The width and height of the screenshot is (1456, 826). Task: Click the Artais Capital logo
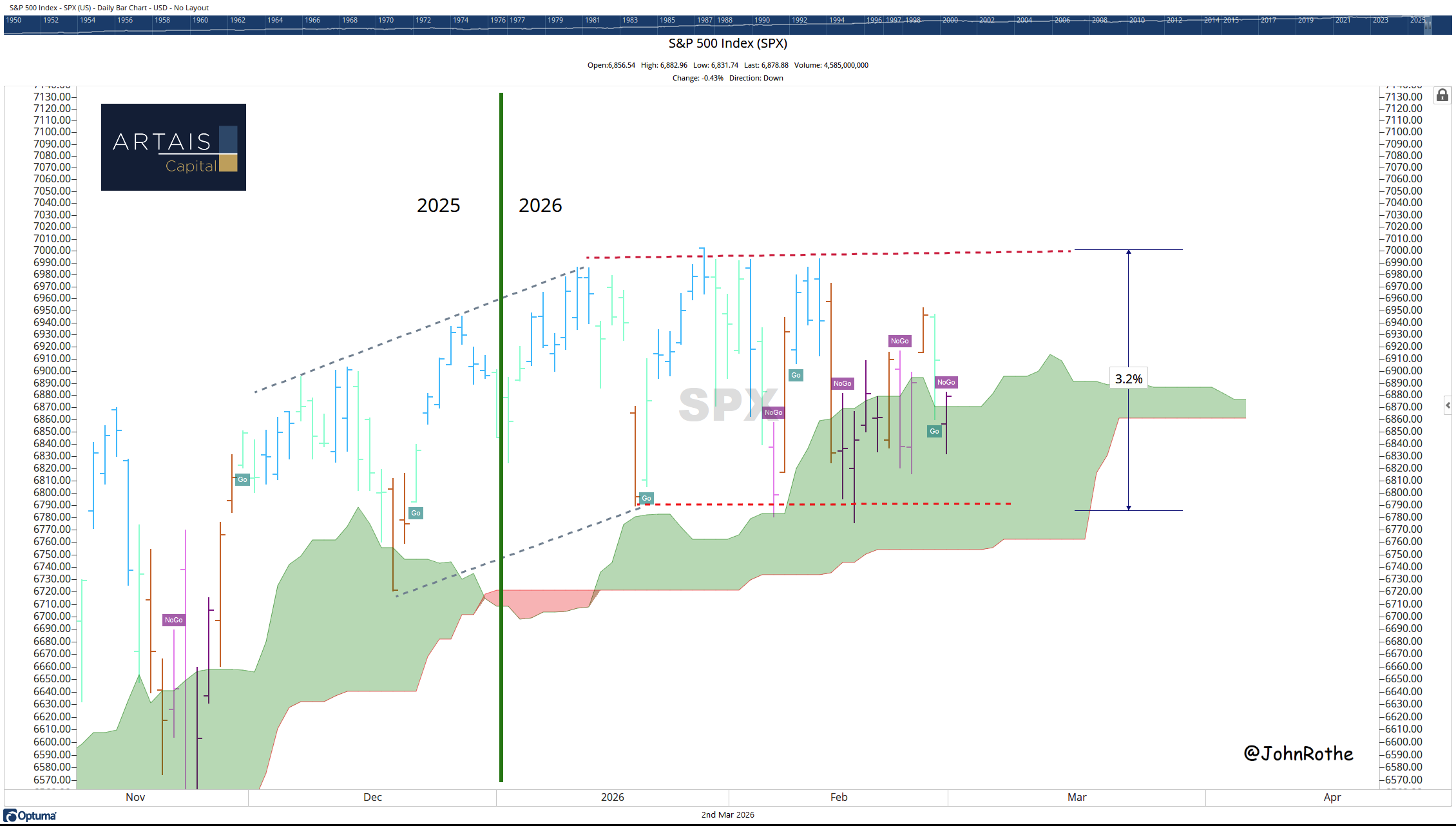tap(173, 147)
